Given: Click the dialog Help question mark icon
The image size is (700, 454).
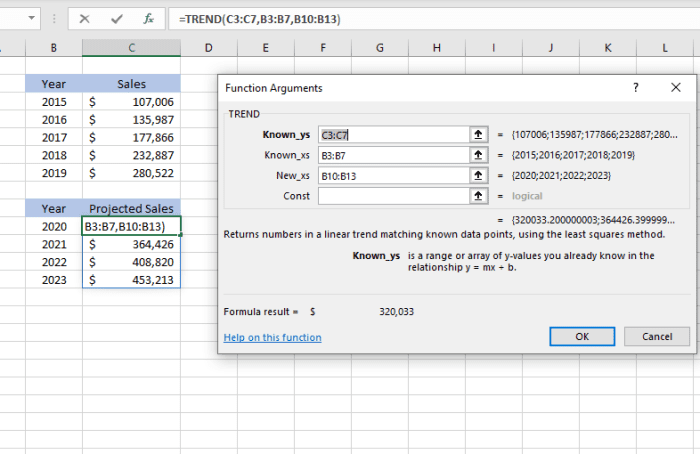Looking at the screenshot, I should click(635, 88).
